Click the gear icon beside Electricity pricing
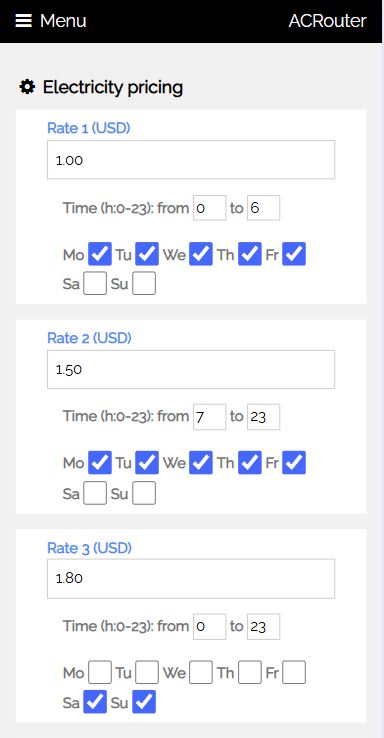This screenshot has width=384, height=738. pyautogui.click(x=27, y=87)
